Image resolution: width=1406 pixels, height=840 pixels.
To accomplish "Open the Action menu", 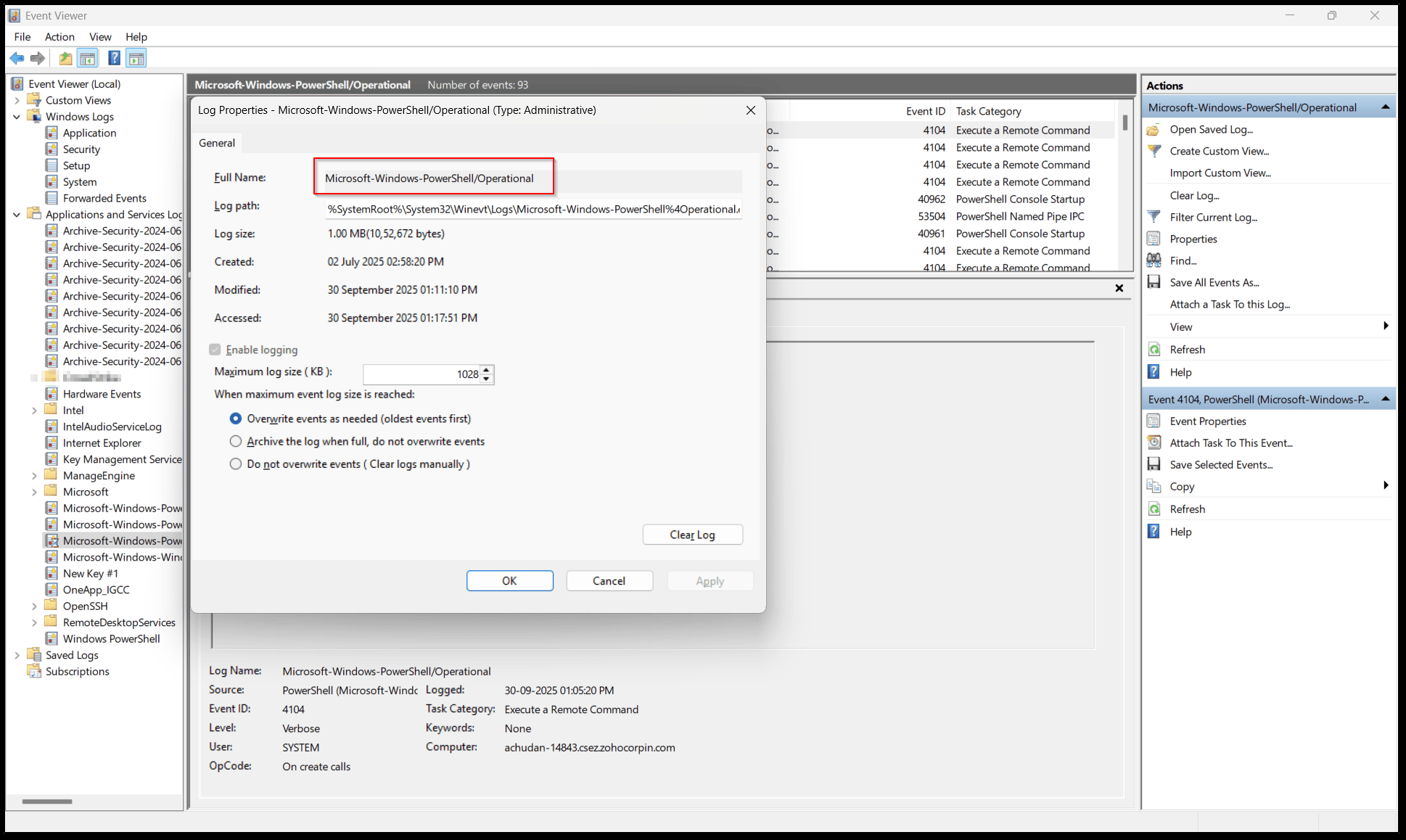I will pyautogui.click(x=59, y=37).
